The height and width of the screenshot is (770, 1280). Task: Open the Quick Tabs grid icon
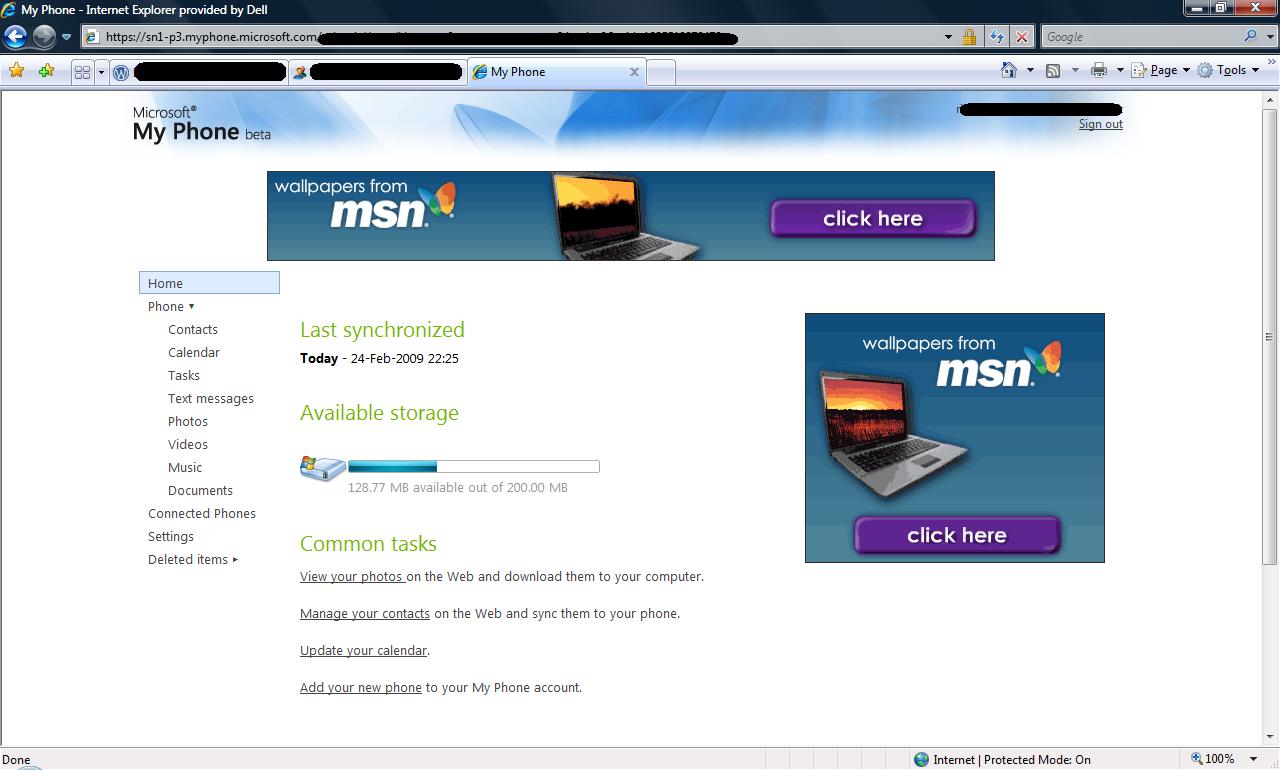(82, 72)
